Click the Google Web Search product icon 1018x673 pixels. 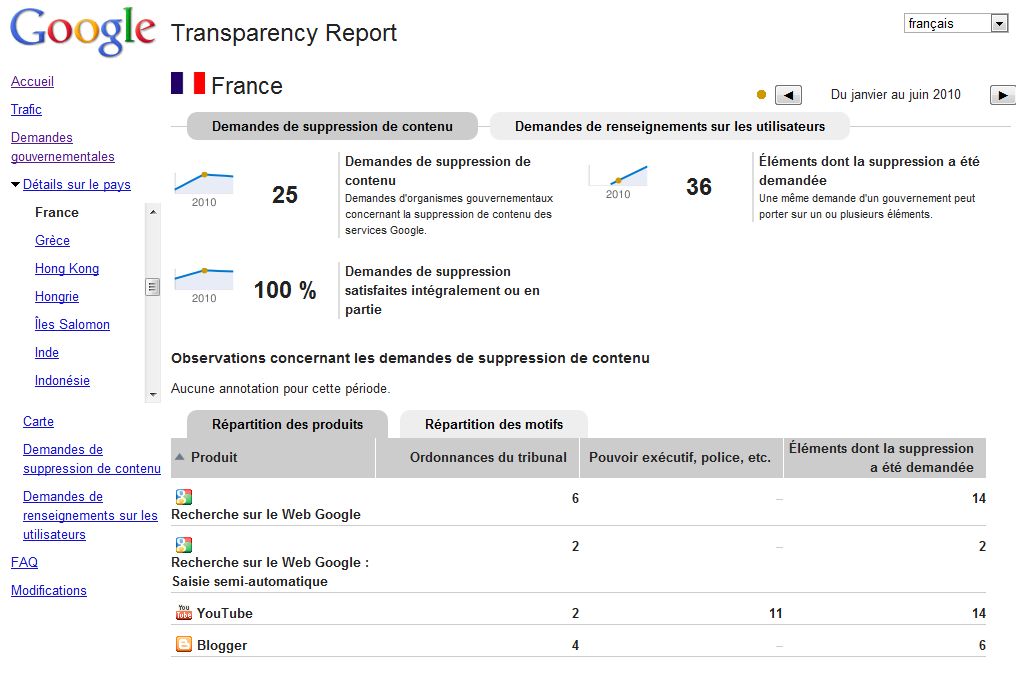(184, 497)
